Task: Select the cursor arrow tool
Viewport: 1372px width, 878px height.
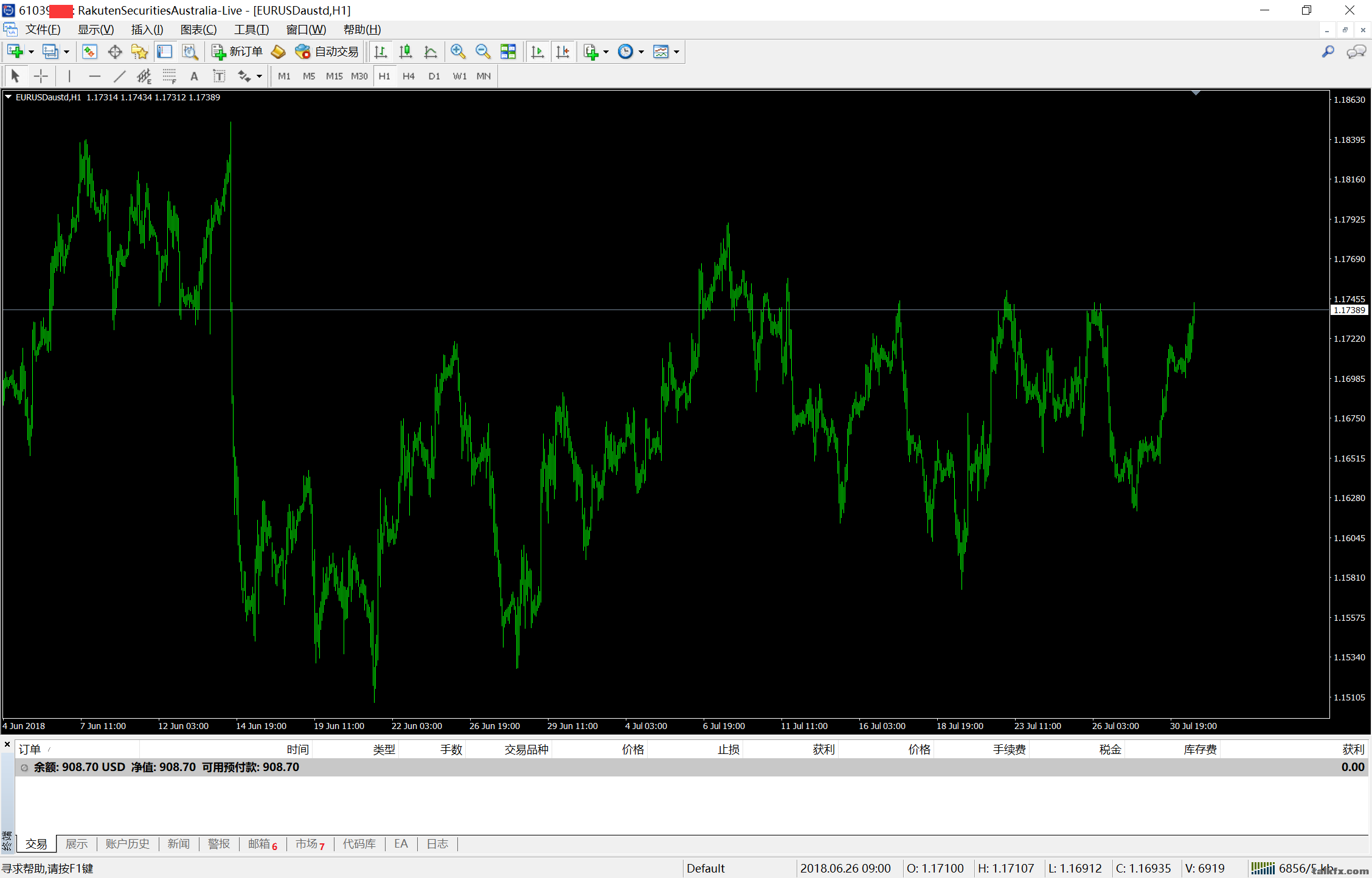Action: [16, 76]
